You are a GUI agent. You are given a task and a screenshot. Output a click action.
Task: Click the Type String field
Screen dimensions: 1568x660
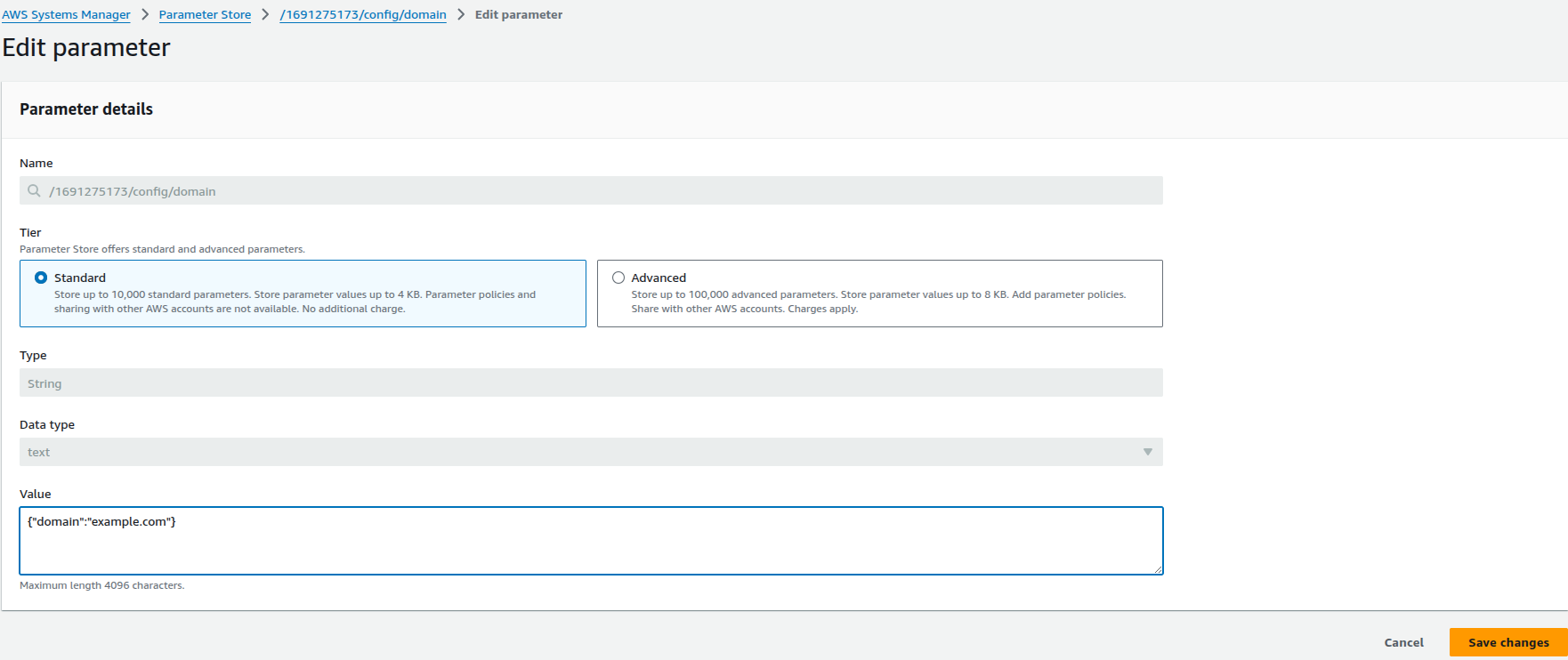pyautogui.click(x=591, y=383)
